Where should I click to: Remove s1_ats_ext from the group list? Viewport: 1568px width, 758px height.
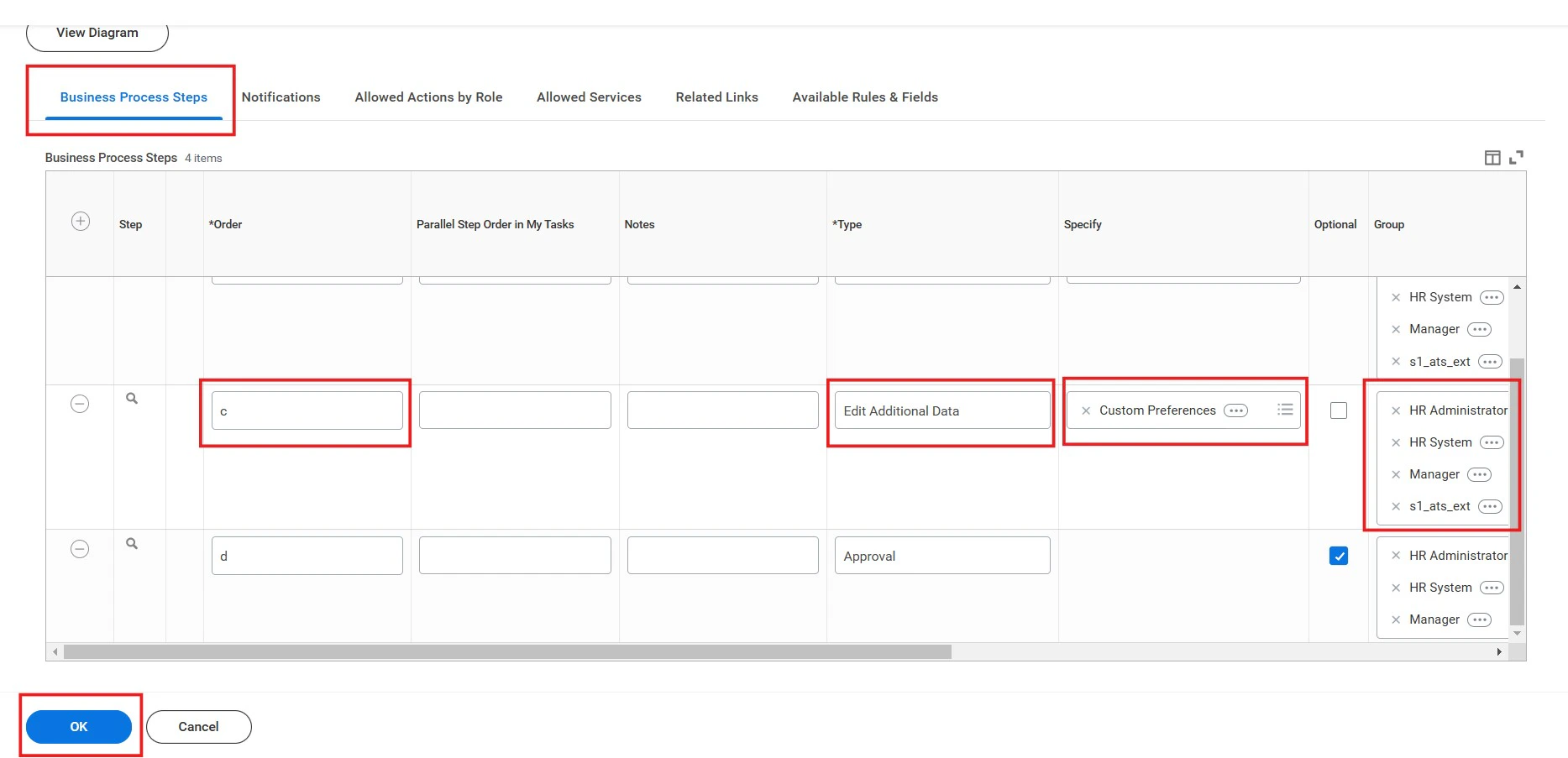tap(1395, 506)
